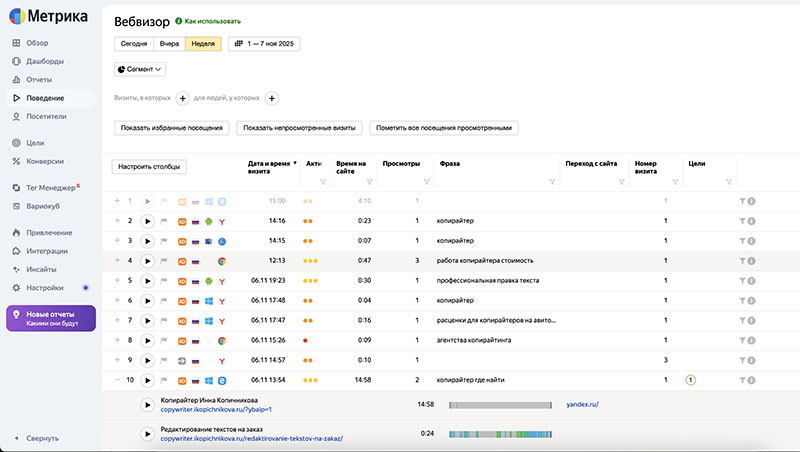
Task: Open the filter for the Цели column
Action: 729,182
